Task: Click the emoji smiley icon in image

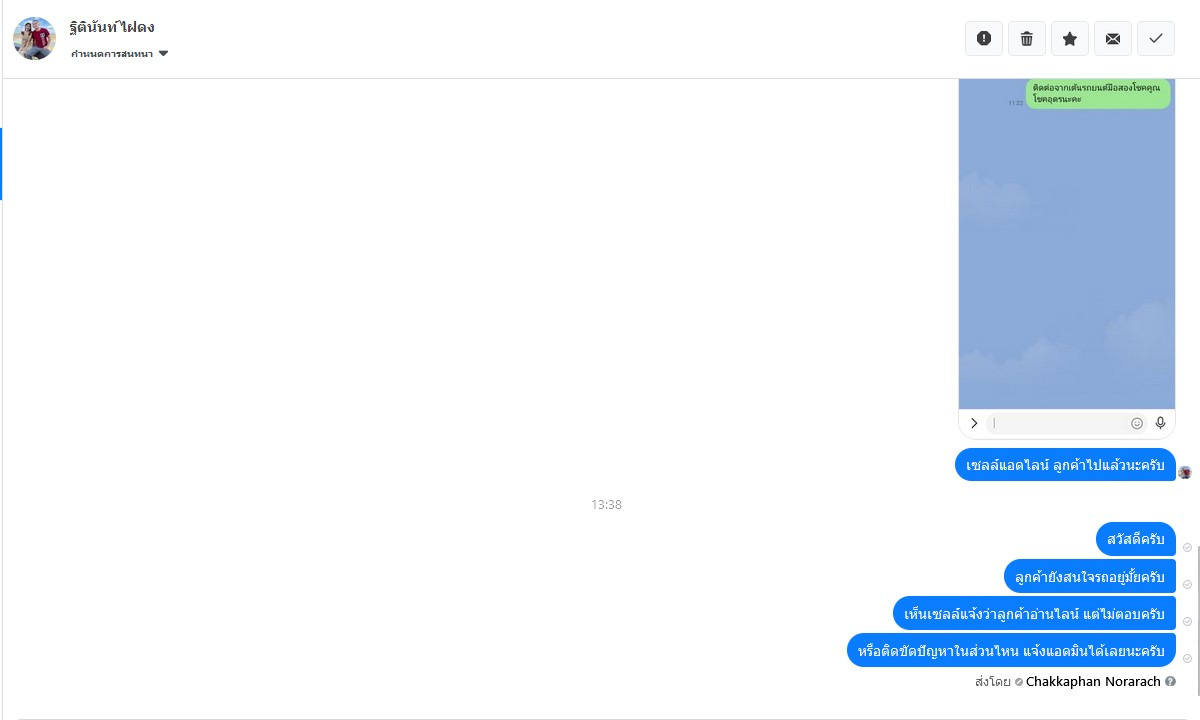Action: coord(1137,423)
